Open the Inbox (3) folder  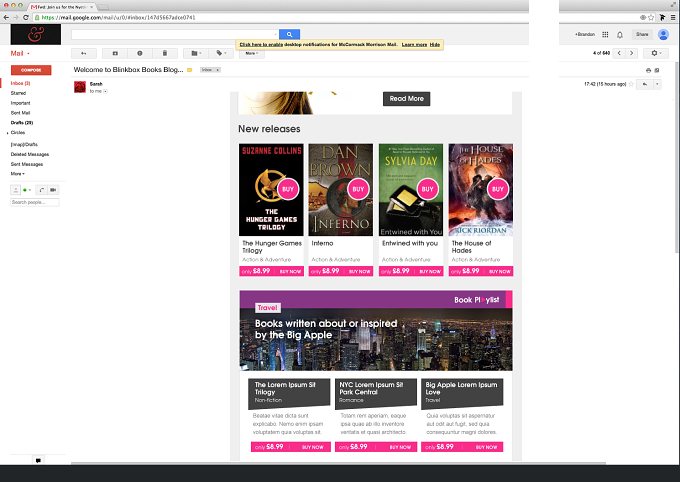(20, 83)
